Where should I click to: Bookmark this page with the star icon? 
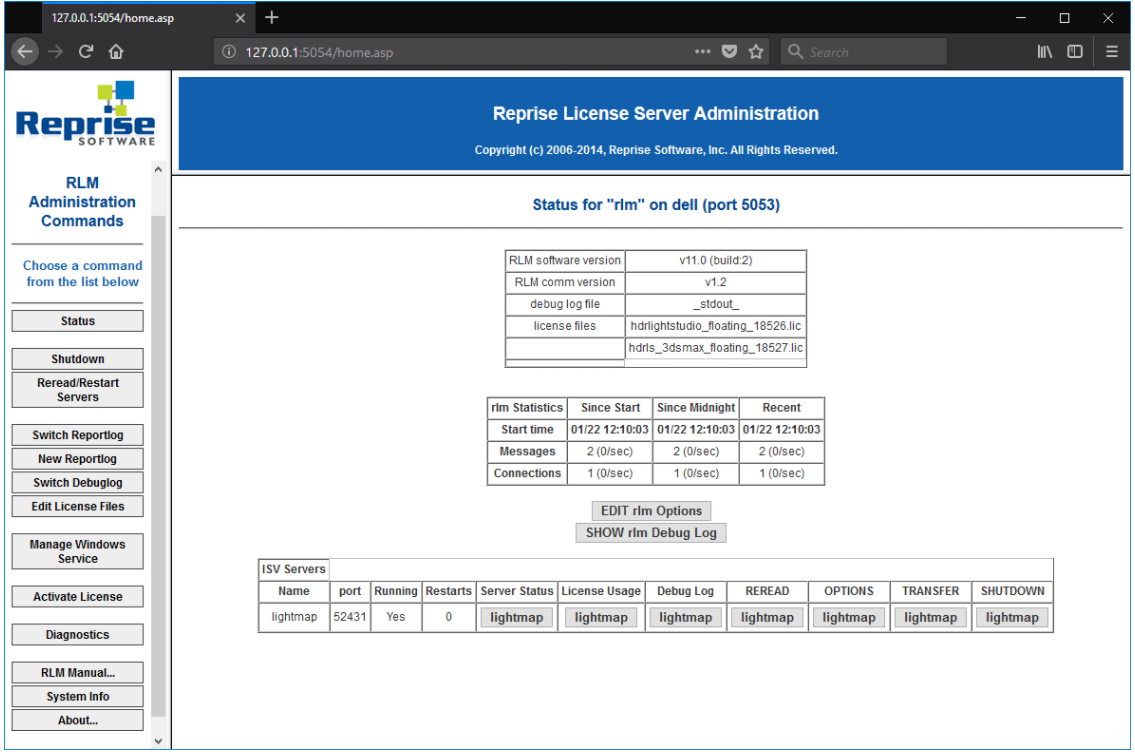point(756,51)
